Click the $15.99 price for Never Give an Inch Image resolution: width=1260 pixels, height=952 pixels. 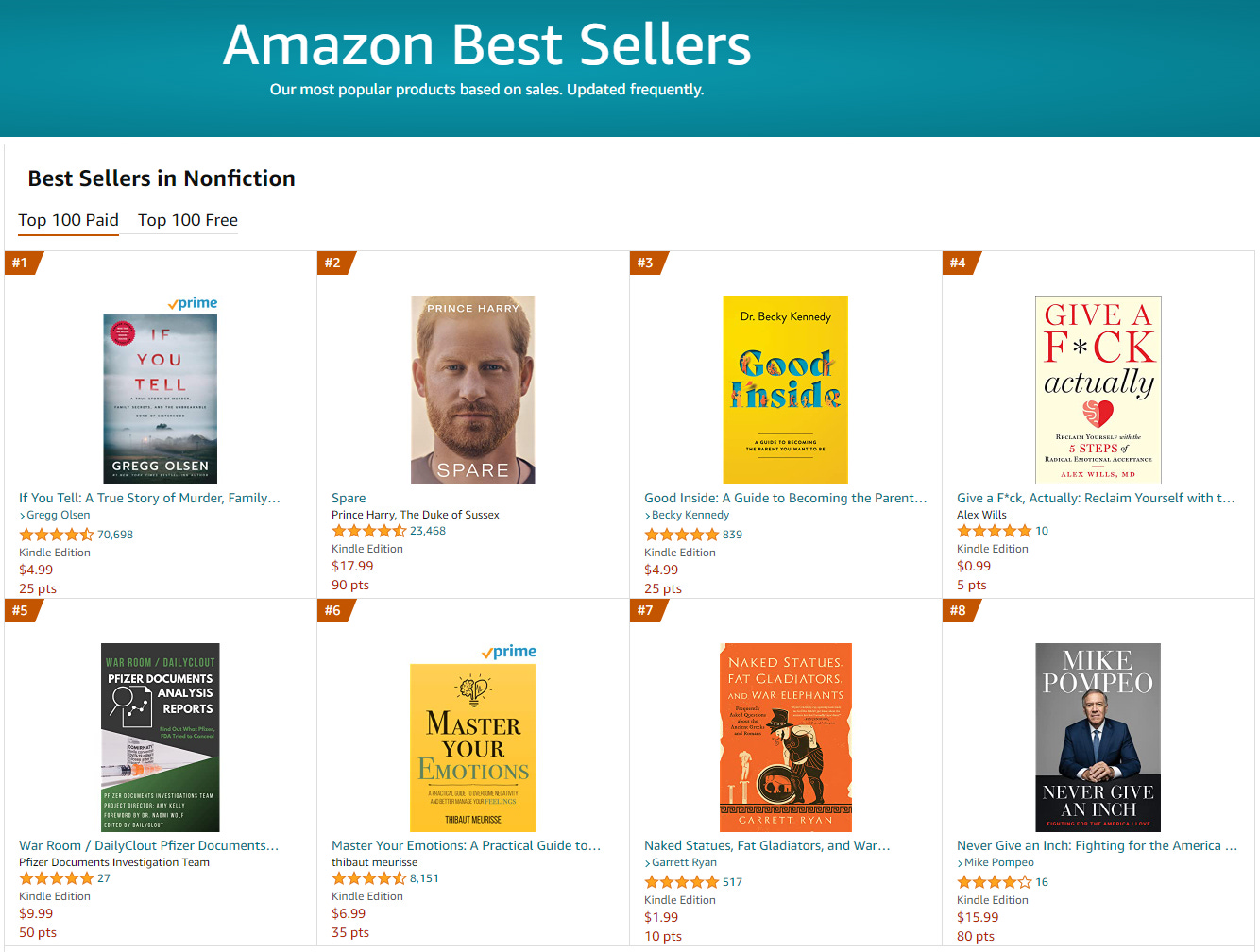pos(978,917)
